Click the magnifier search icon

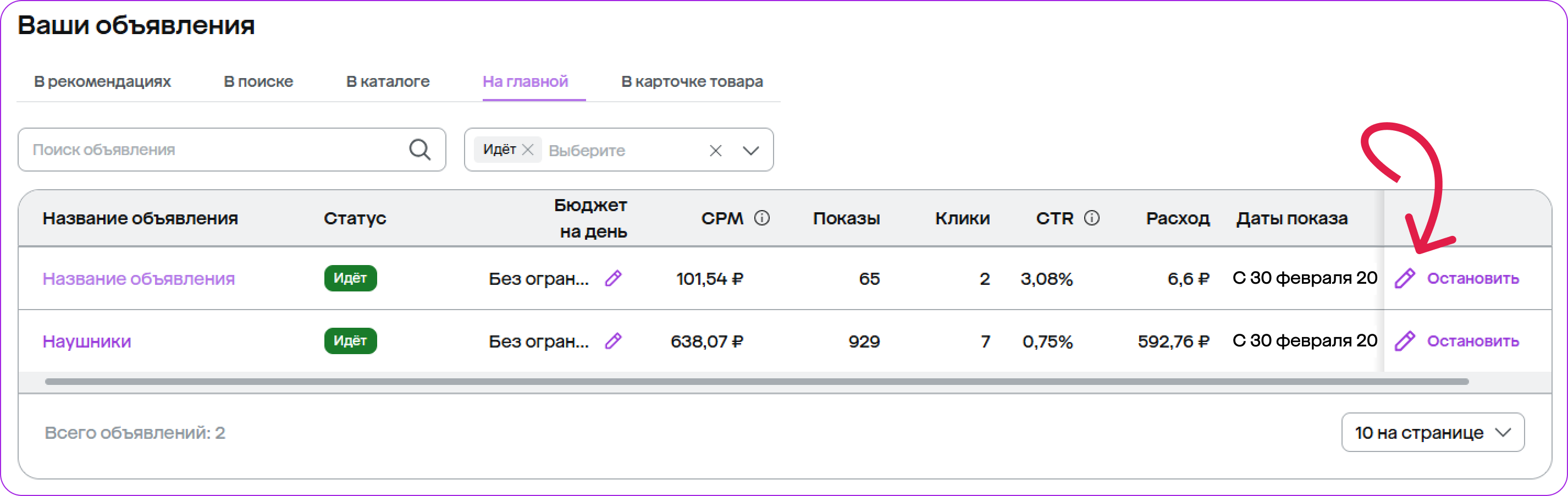point(419,150)
